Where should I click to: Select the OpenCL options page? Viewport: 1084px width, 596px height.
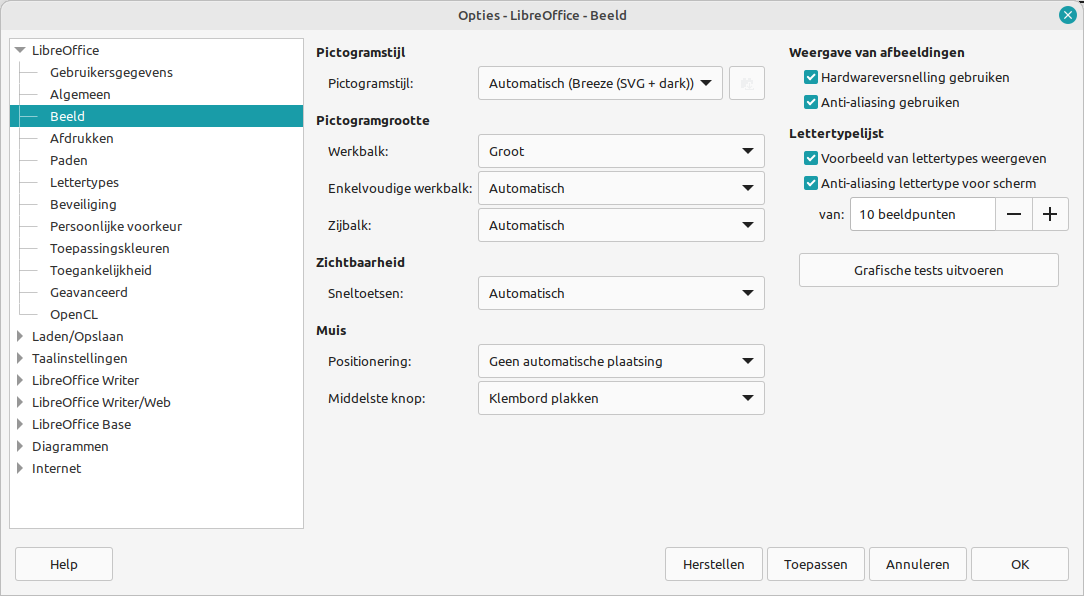pos(74,314)
